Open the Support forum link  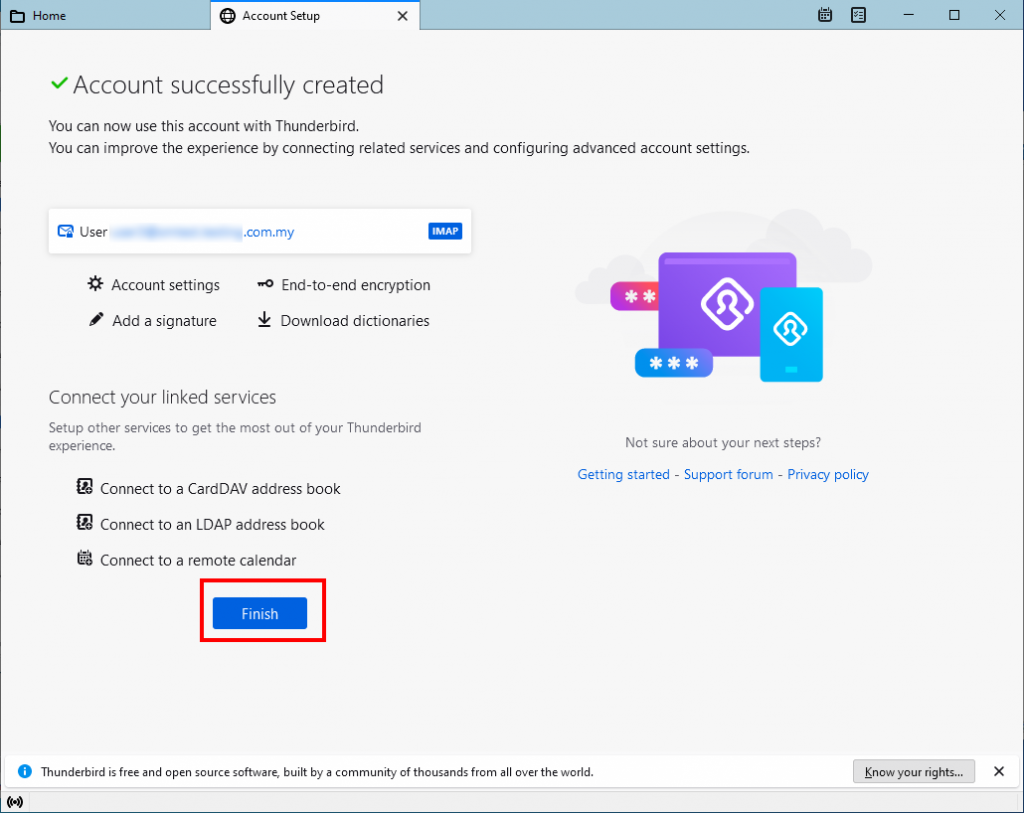(728, 474)
